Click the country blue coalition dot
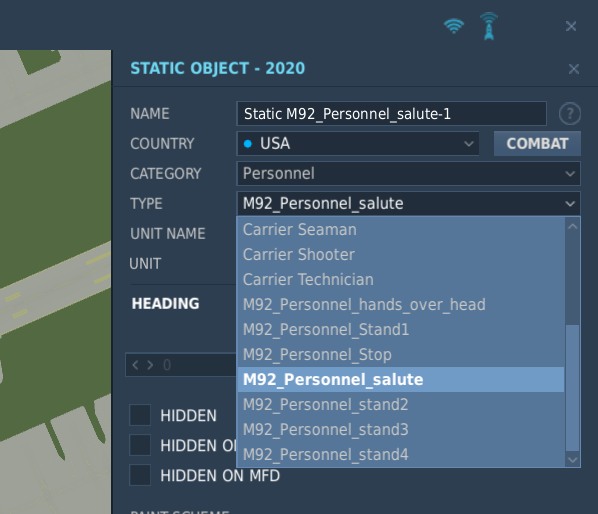Screen dimensions: 598x514 [x=248, y=144]
